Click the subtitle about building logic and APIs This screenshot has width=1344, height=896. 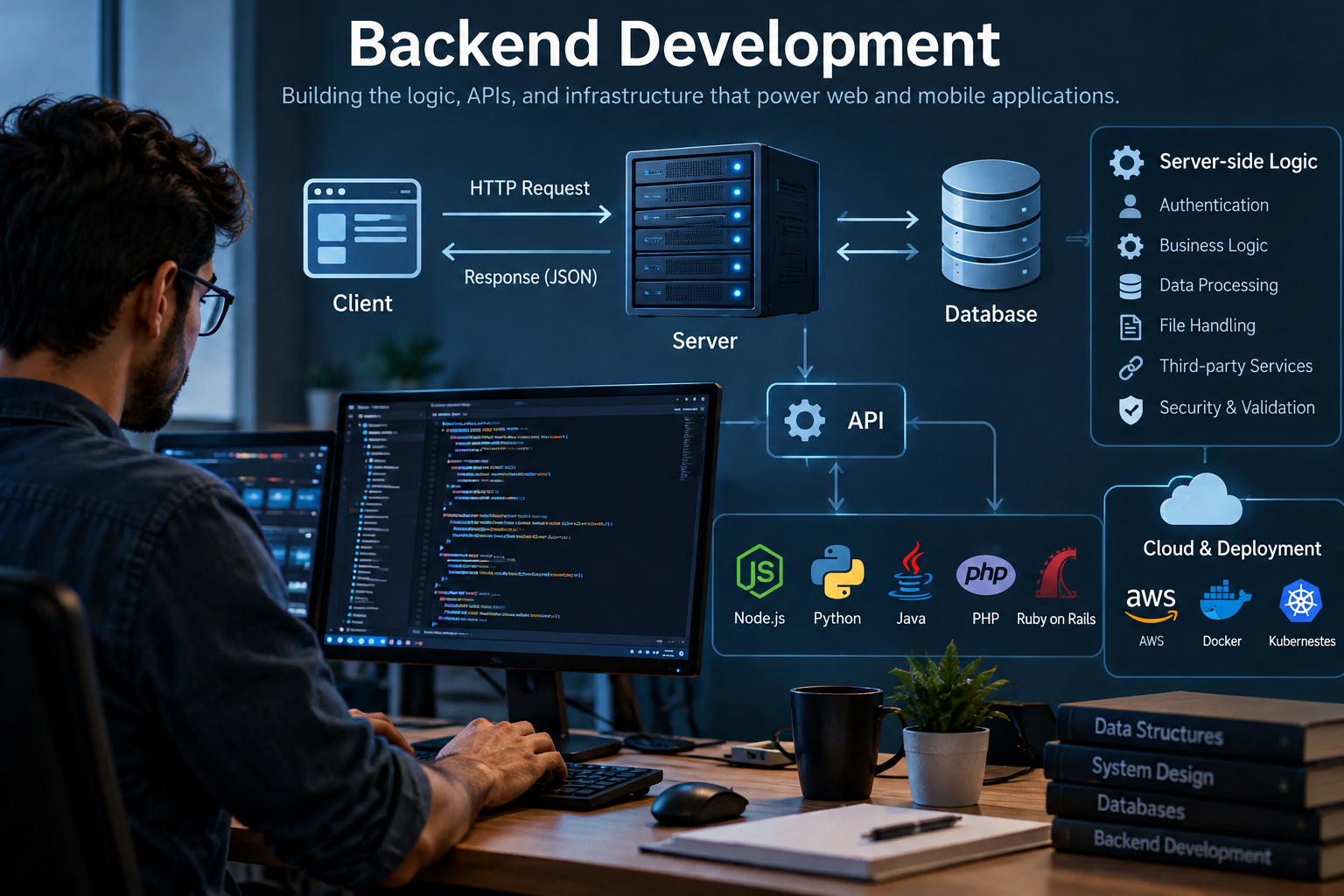700,95
